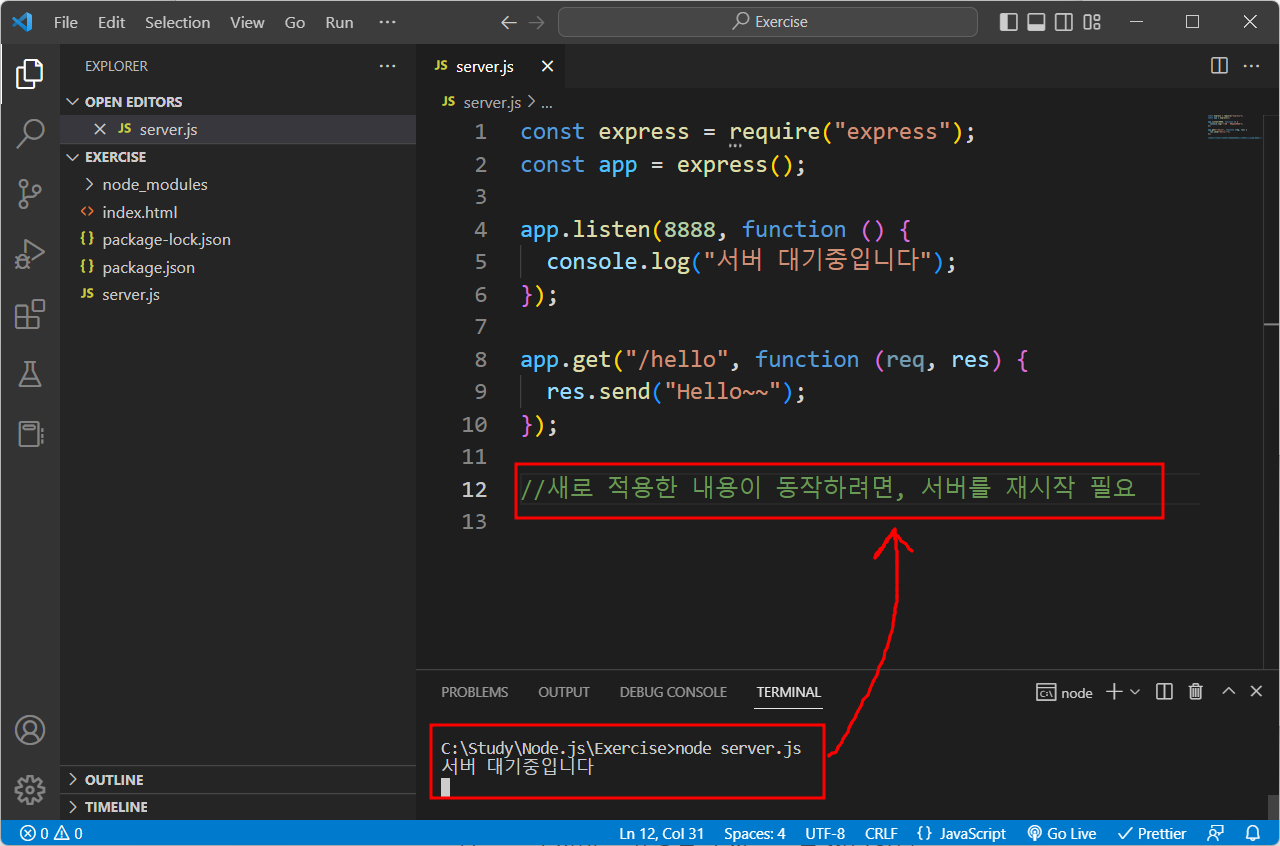The image size is (1280, 846).
Task: Open the Search view in activity bar
Action: tap(30, 132)
